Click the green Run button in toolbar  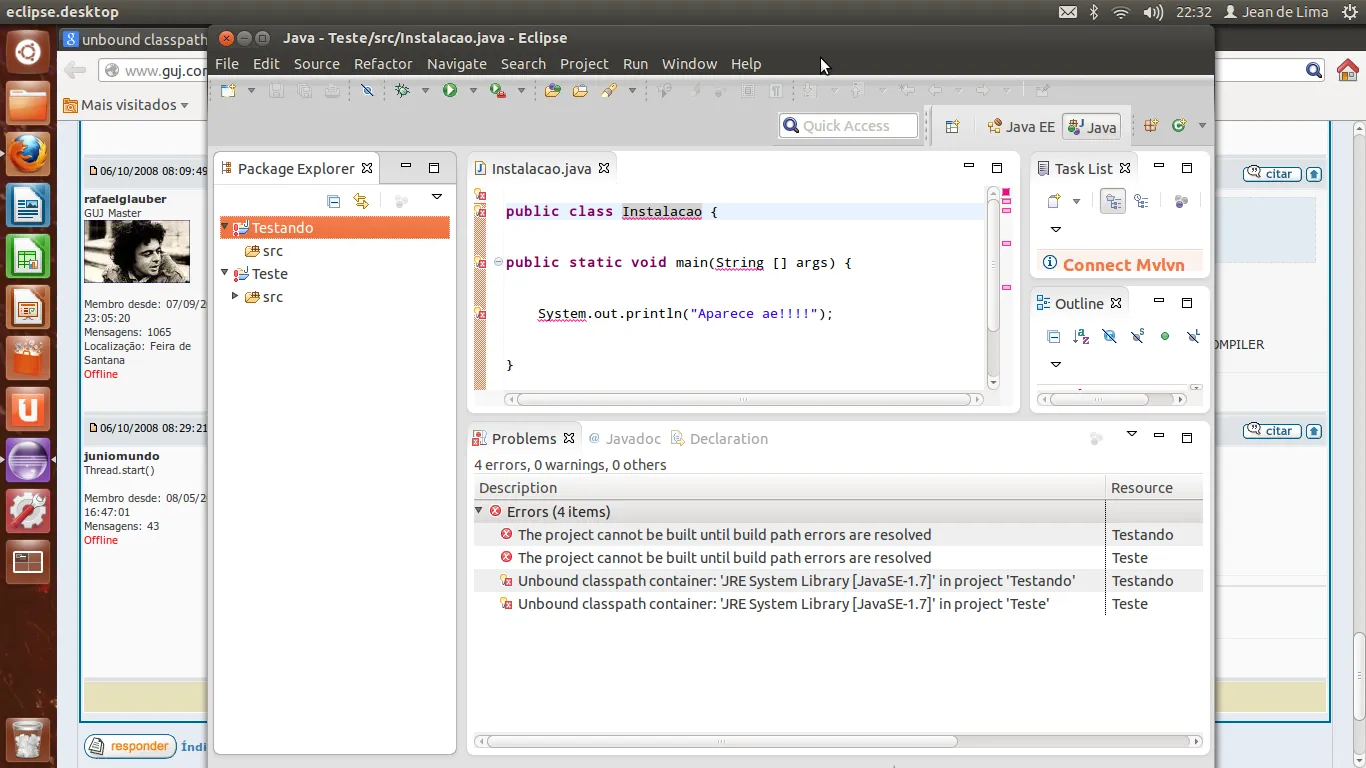pos(450,91)
